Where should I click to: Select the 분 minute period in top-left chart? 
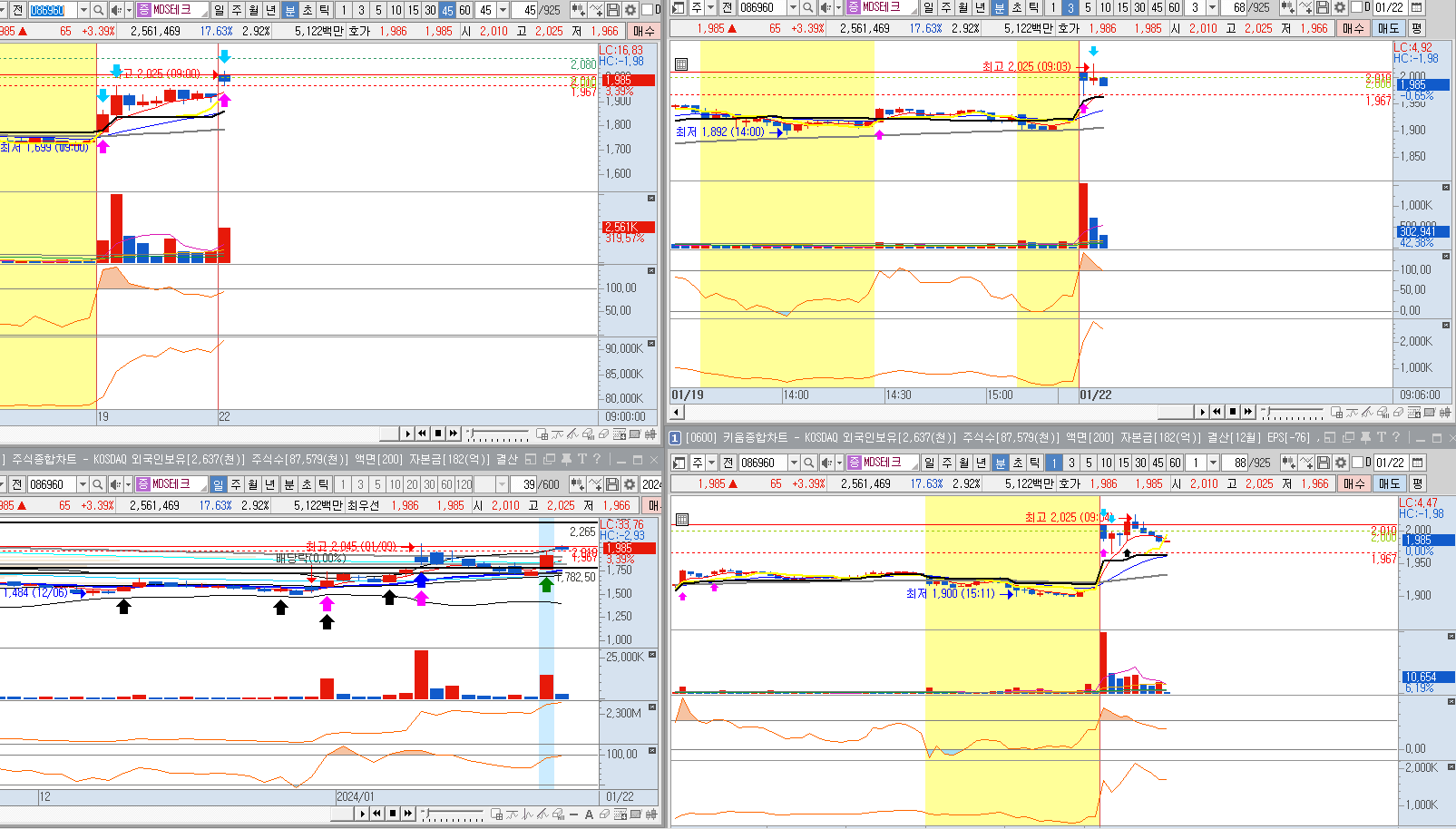click(x=289, y=10)
